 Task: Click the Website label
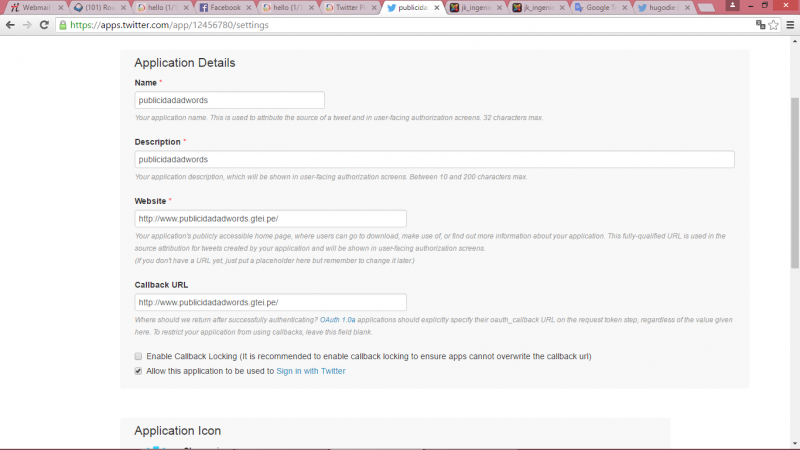point(151,201)
